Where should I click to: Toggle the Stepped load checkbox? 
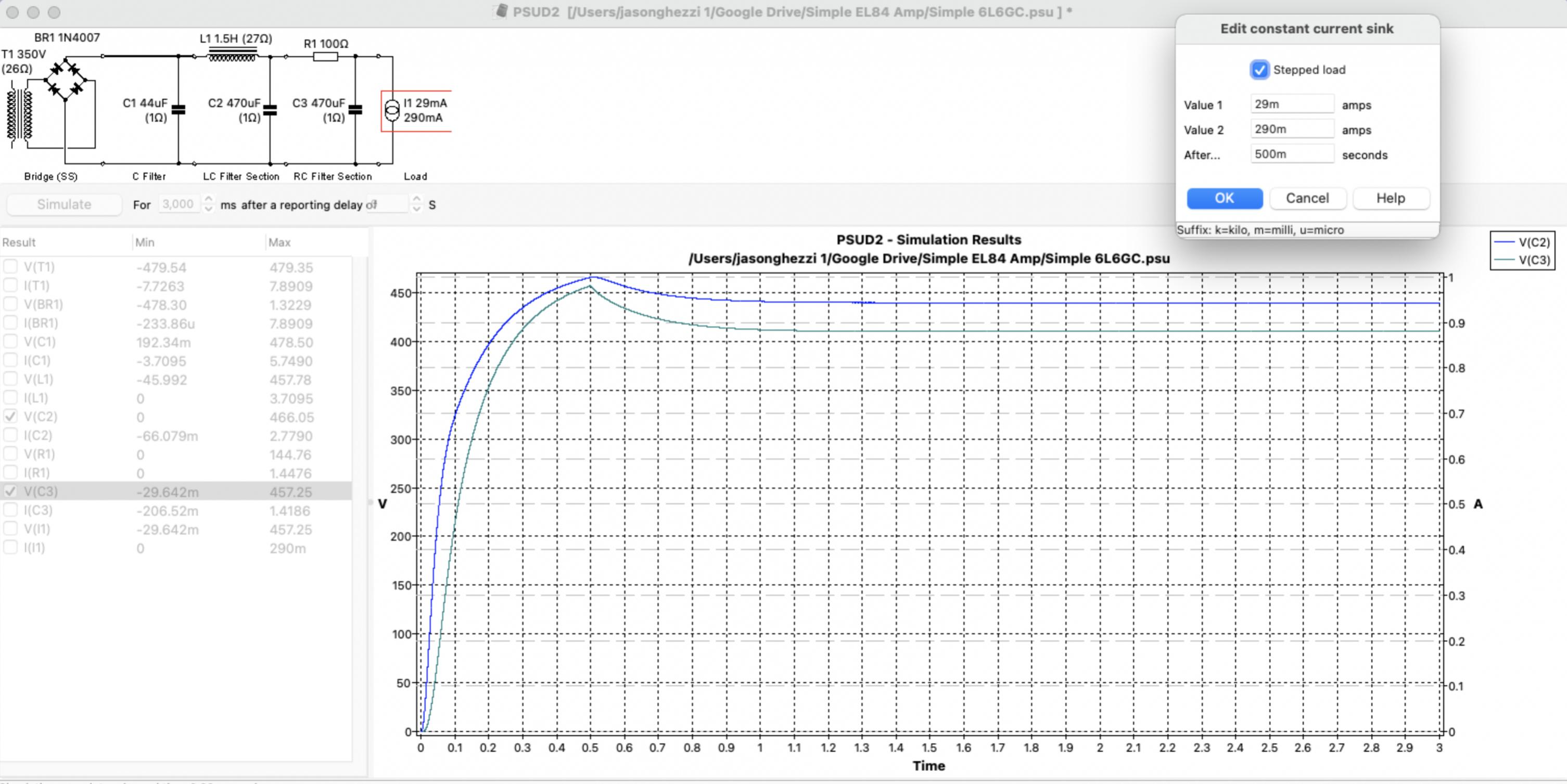point(1259,70)
